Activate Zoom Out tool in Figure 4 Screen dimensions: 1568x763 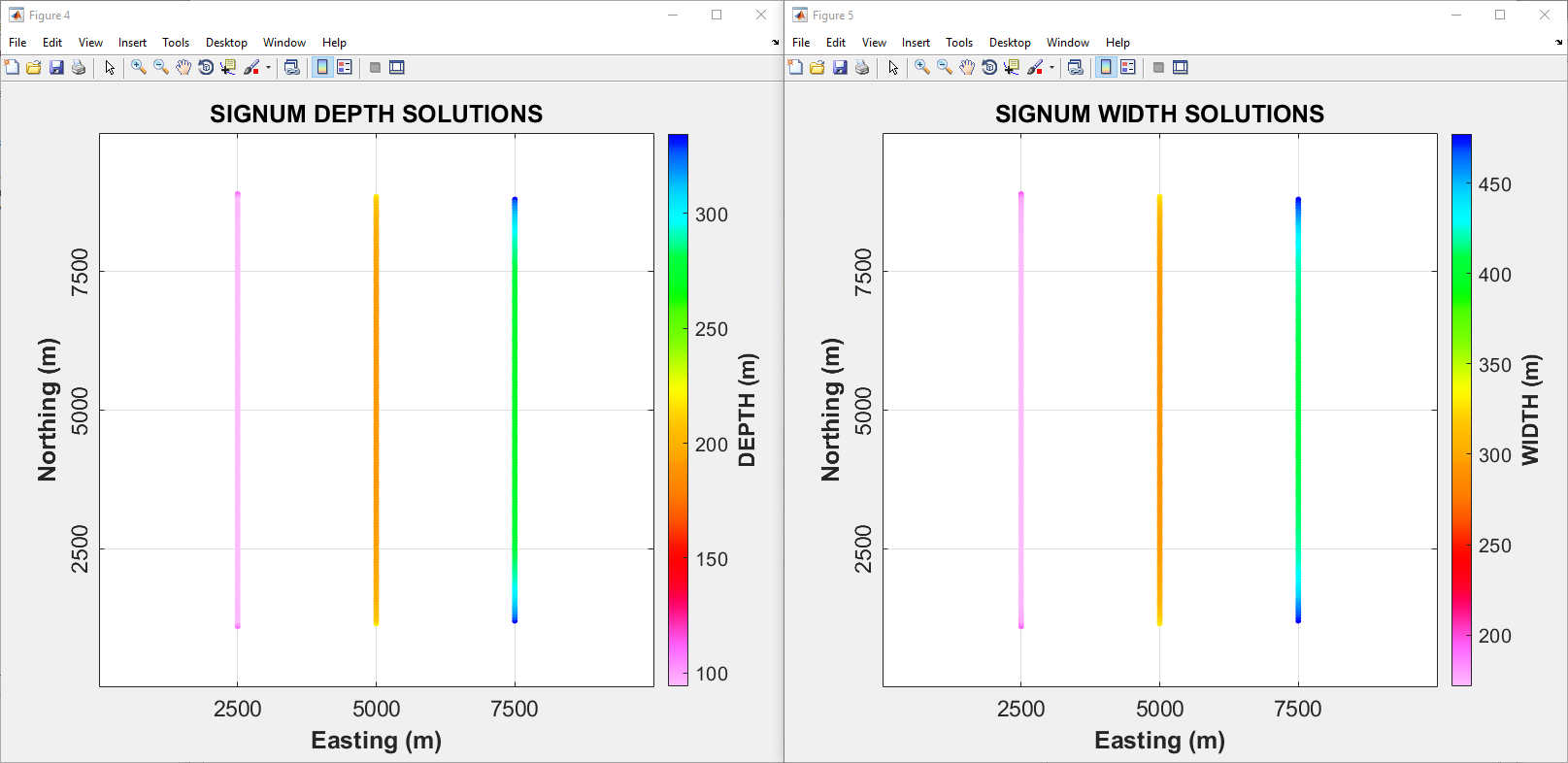pyautogui.click(x=161, y=67)
